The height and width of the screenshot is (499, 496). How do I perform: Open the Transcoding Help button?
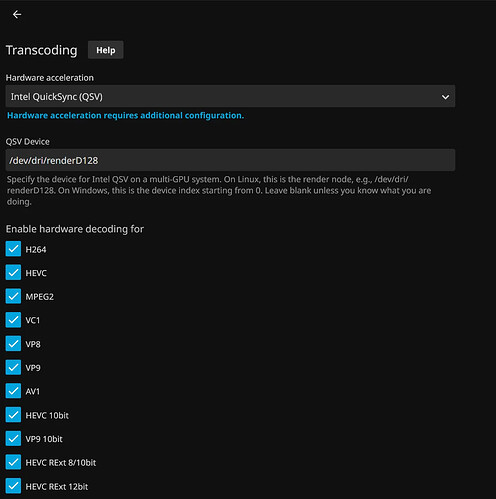106,50
